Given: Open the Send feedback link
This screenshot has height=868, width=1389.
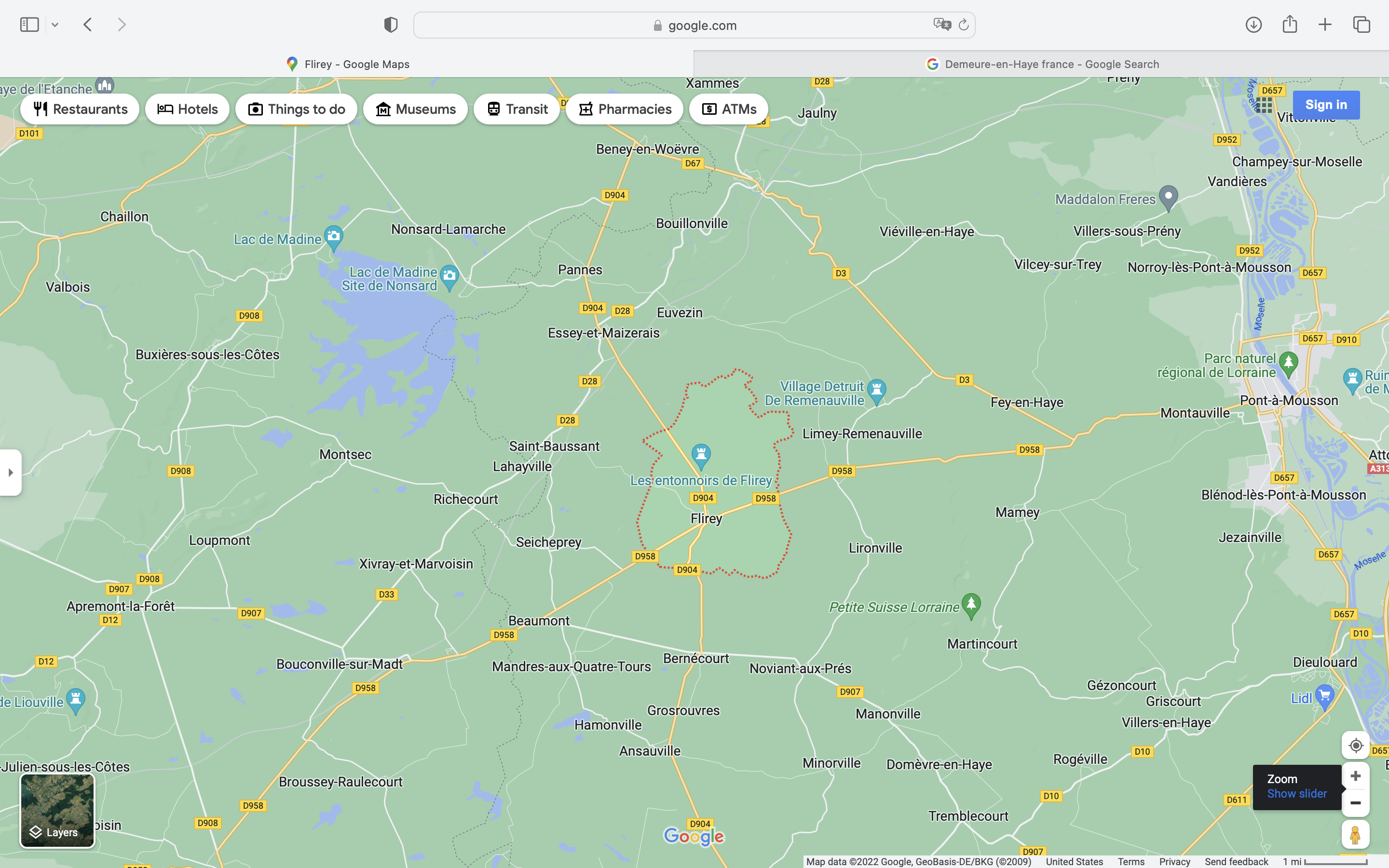Looking at the screenshot, I should pos(1236,861).
